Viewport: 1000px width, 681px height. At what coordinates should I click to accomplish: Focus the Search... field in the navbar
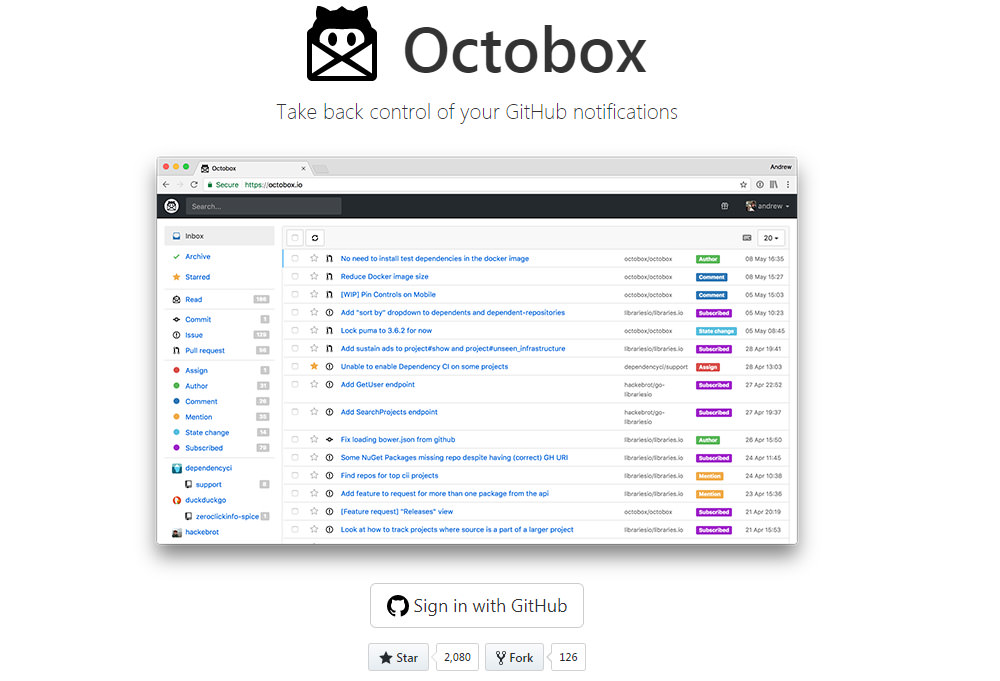pyautogui.click(x=263, y=206)
